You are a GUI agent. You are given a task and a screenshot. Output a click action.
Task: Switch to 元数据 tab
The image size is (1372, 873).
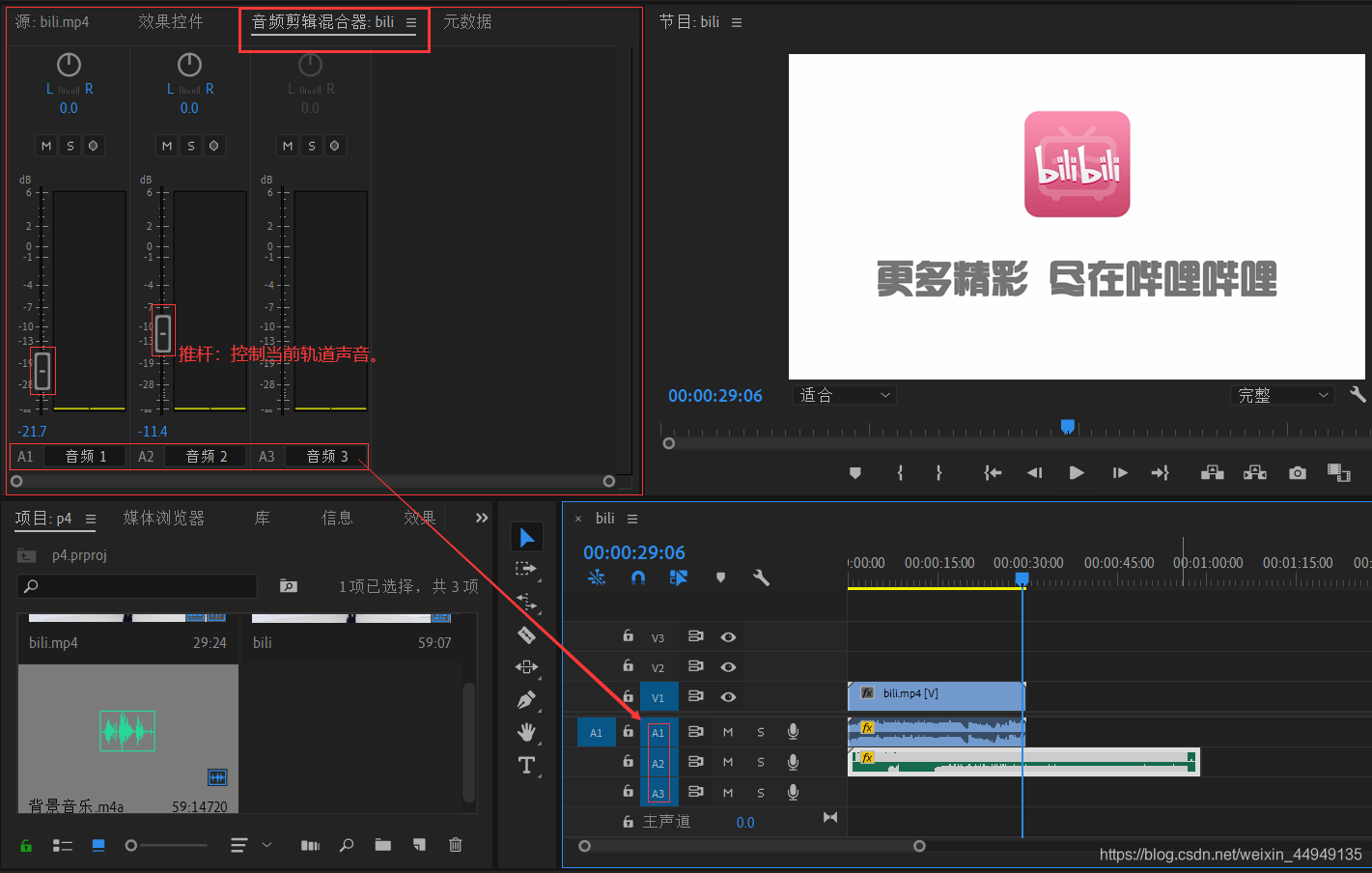click(x=467, y=21)
